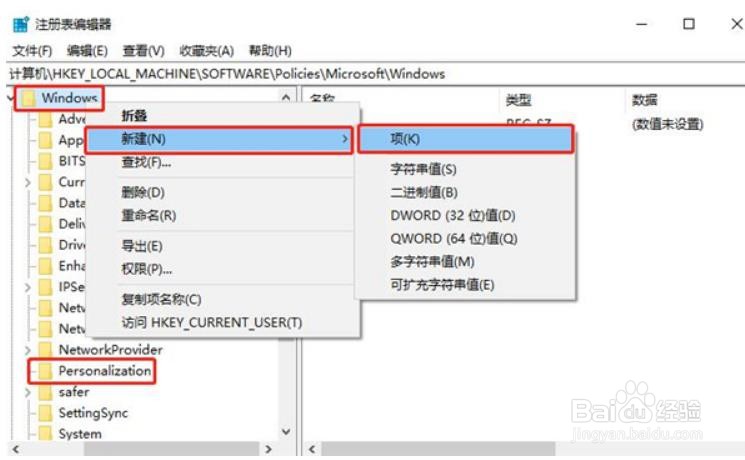
Task: Open the 收藏夹(A) menu
Action: coord(207,50)
